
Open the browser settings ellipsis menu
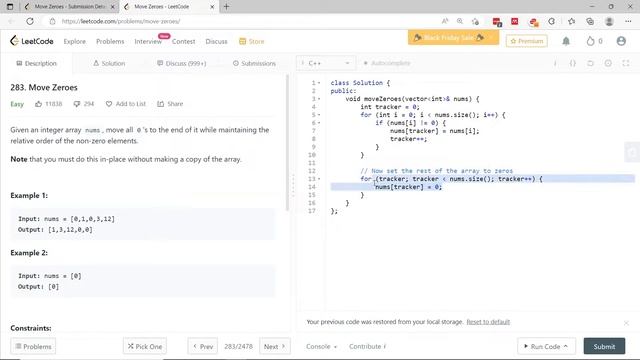628,21
